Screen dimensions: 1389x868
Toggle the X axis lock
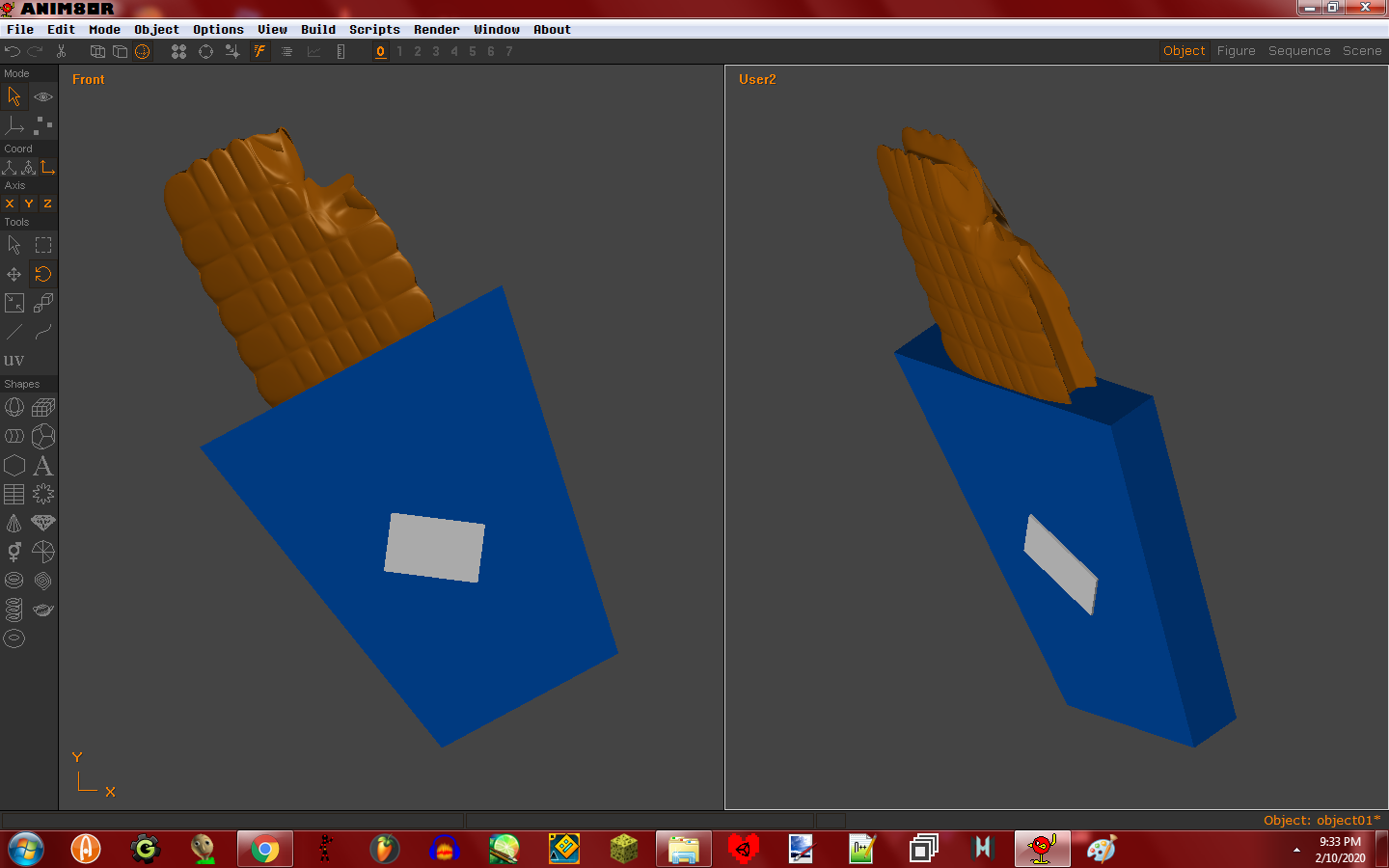pos(10,203)
